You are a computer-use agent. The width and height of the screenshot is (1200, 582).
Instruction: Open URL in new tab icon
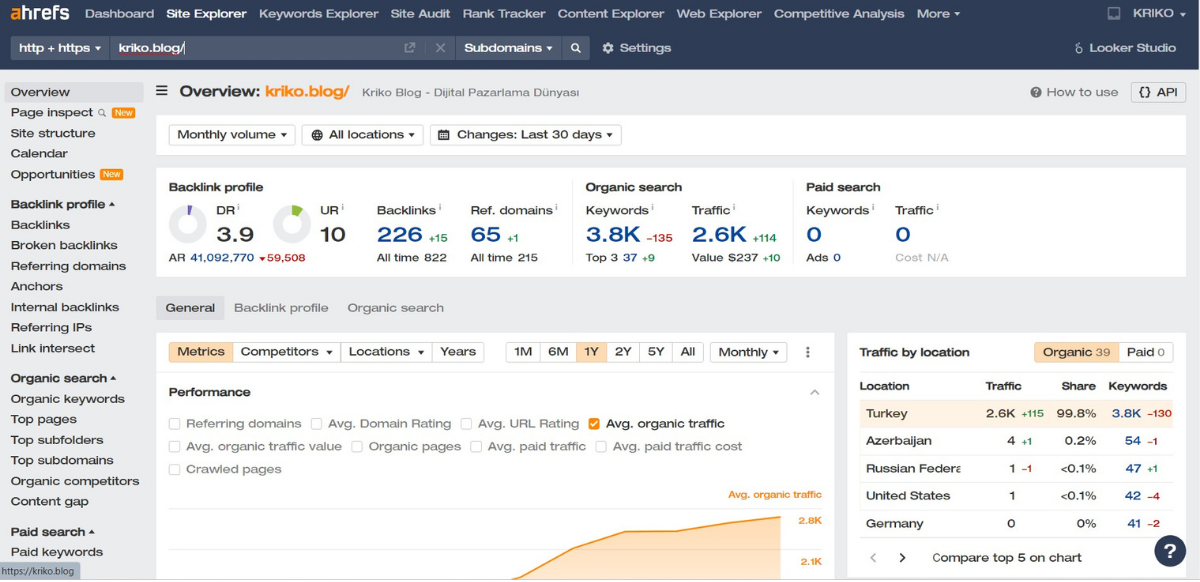pyautogui.click(x=410, y=48)
